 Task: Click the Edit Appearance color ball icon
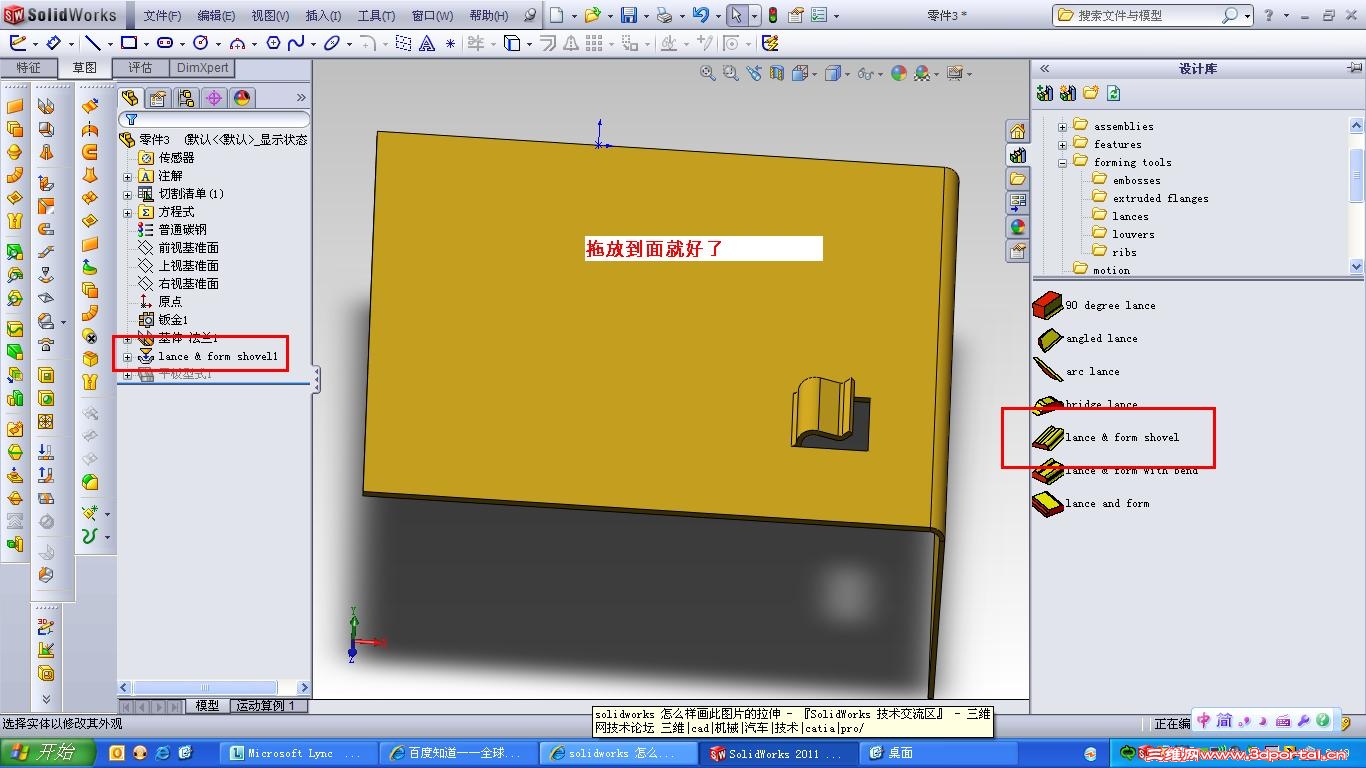coord(898,73)
